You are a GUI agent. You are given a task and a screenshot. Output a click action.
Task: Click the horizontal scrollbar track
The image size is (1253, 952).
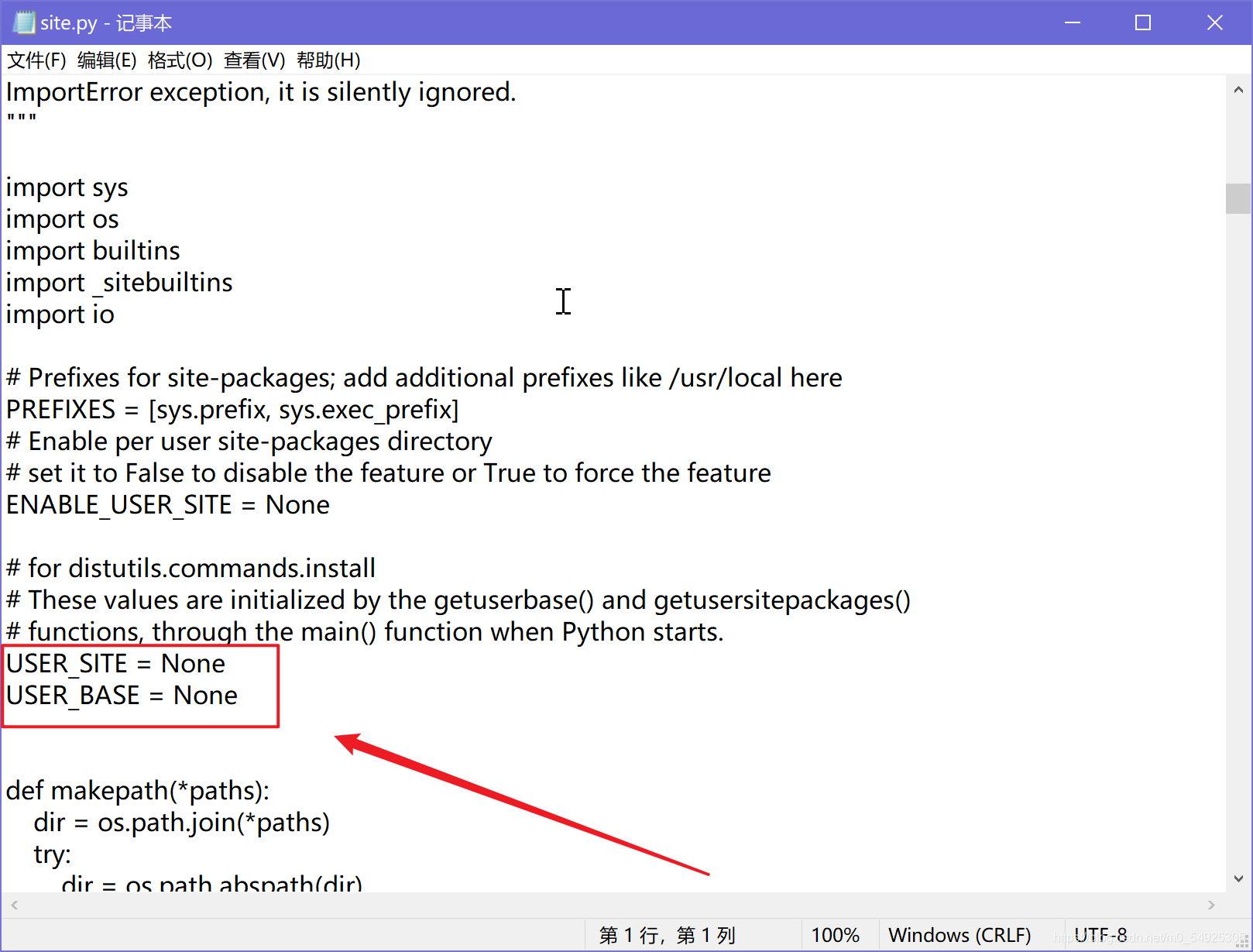[612, 904]
